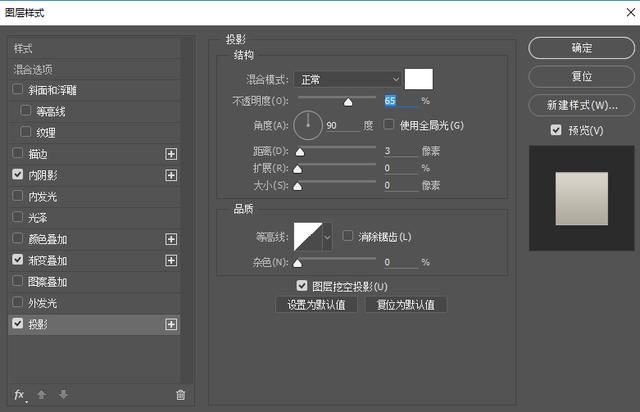
Task: Click the 杂色 value field showing 0
Action: click(401, 262)
